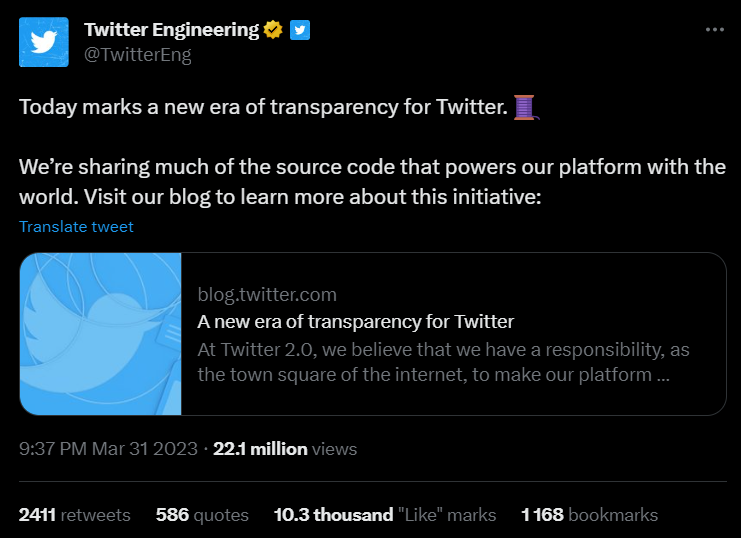This screenshot has height=538, width=741.
Task: Click the "At Twitter 2.0" card description
Action: [443, 363]
